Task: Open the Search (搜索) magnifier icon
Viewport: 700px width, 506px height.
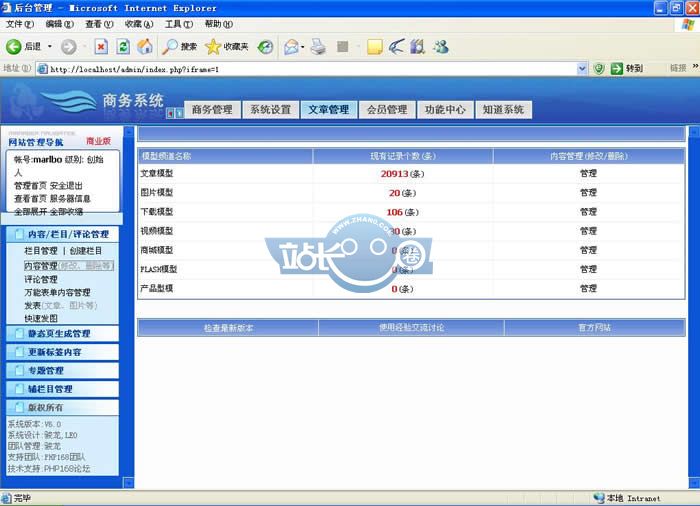Action: (170, 46)
